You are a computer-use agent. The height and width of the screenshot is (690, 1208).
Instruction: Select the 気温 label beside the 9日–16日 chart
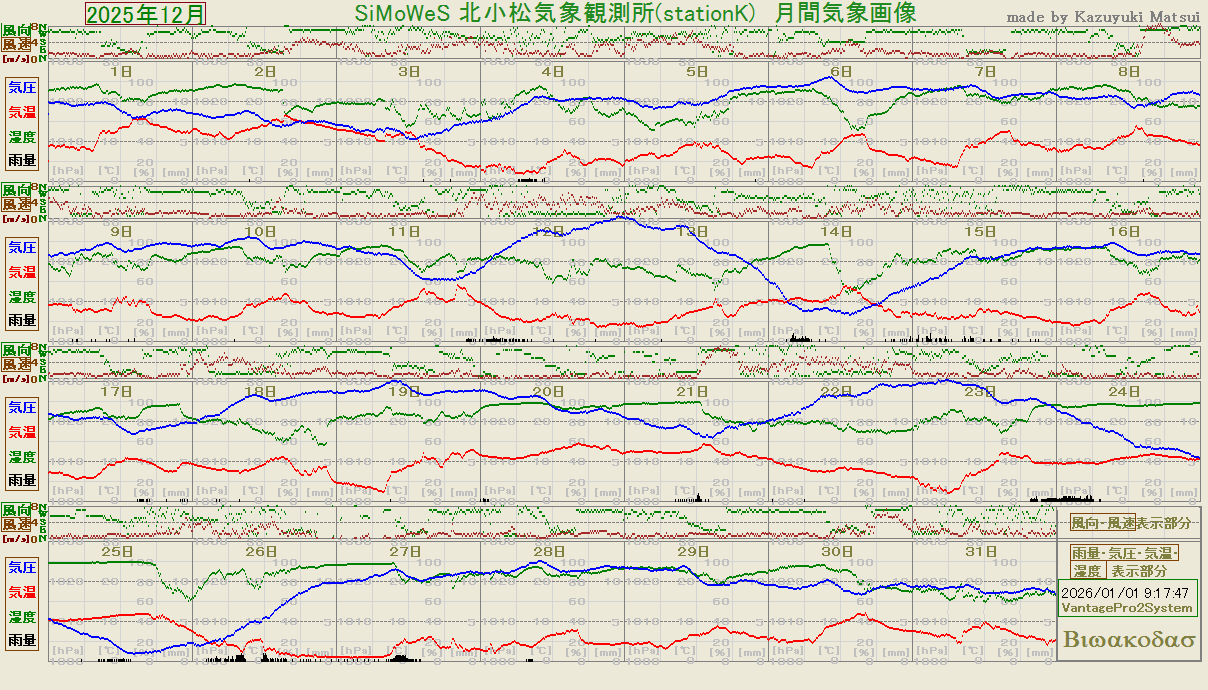(22, 271)
